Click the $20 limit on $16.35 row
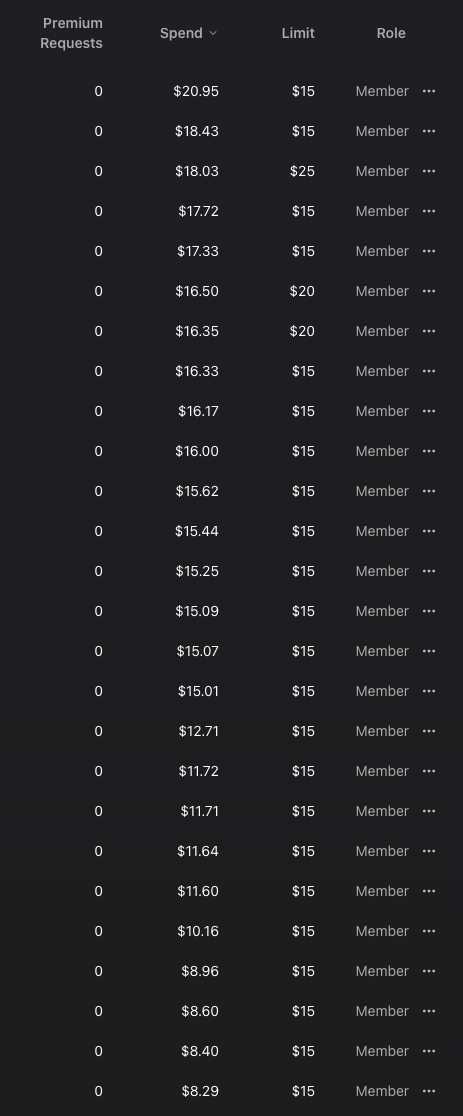 point(302,331)
